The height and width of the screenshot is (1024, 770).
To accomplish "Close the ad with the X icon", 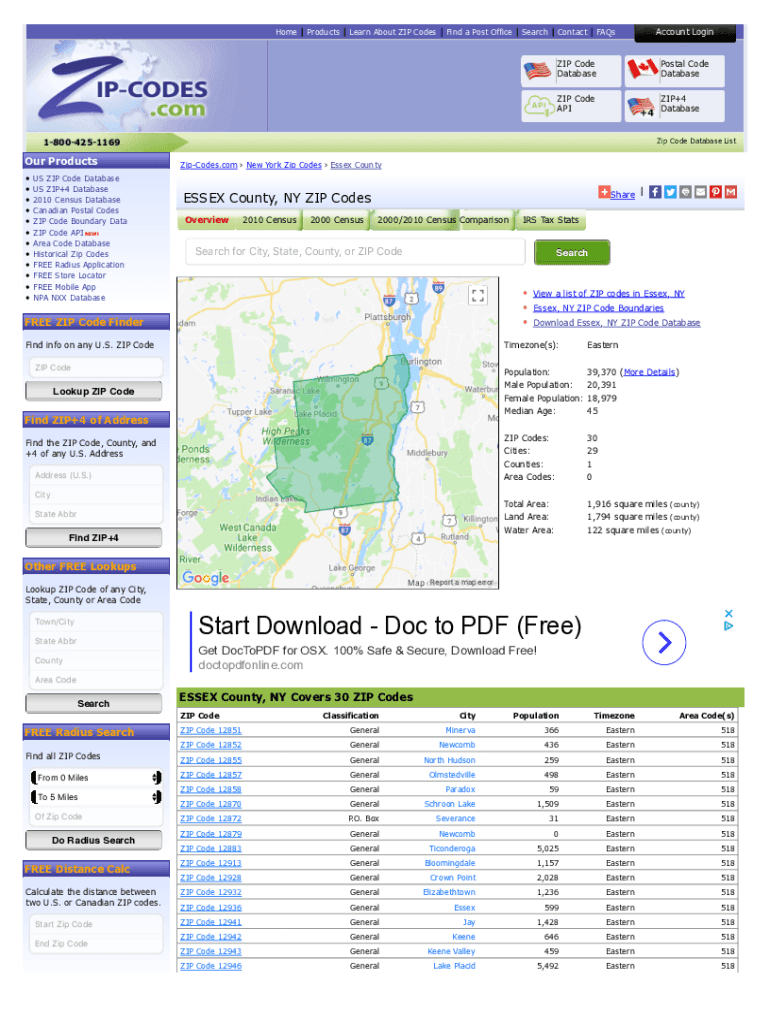I will coord(729,613).
